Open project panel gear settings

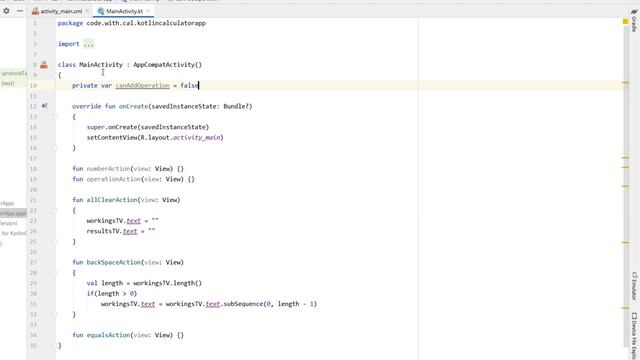click(7, 11)
